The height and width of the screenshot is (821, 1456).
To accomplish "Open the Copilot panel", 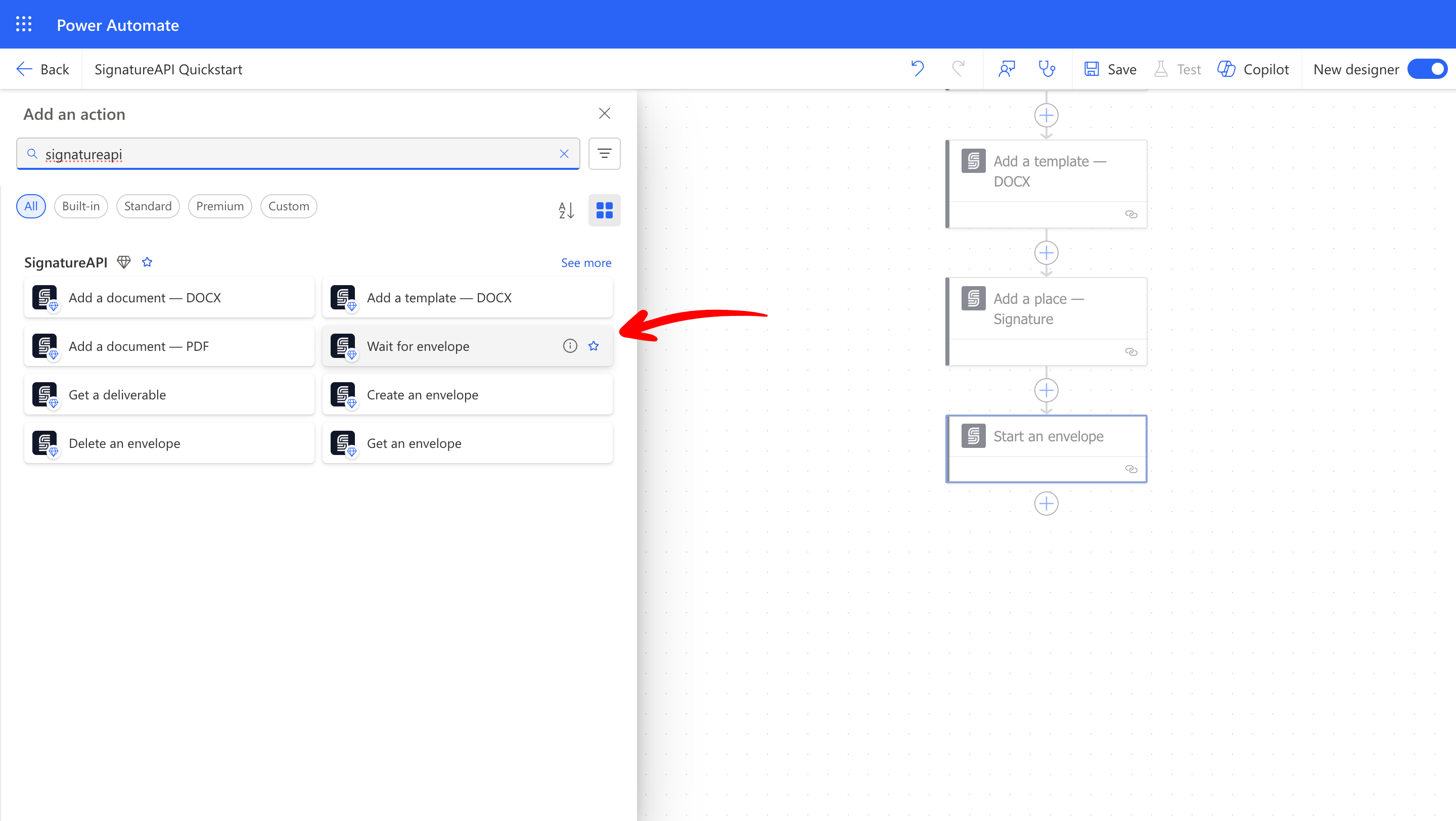I will [x=1253, y=69].
